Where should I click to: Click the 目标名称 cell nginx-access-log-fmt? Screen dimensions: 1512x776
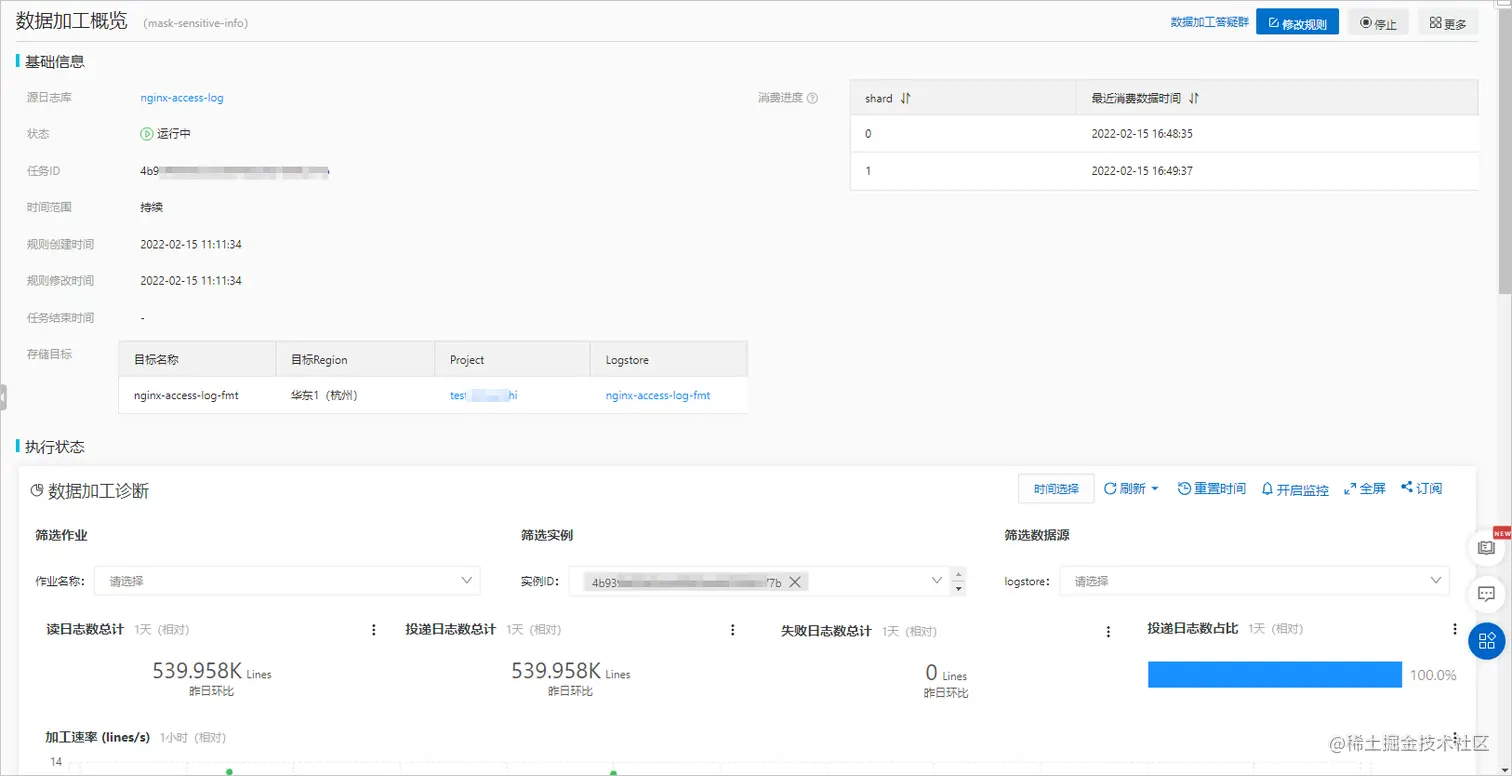point(186,396)
